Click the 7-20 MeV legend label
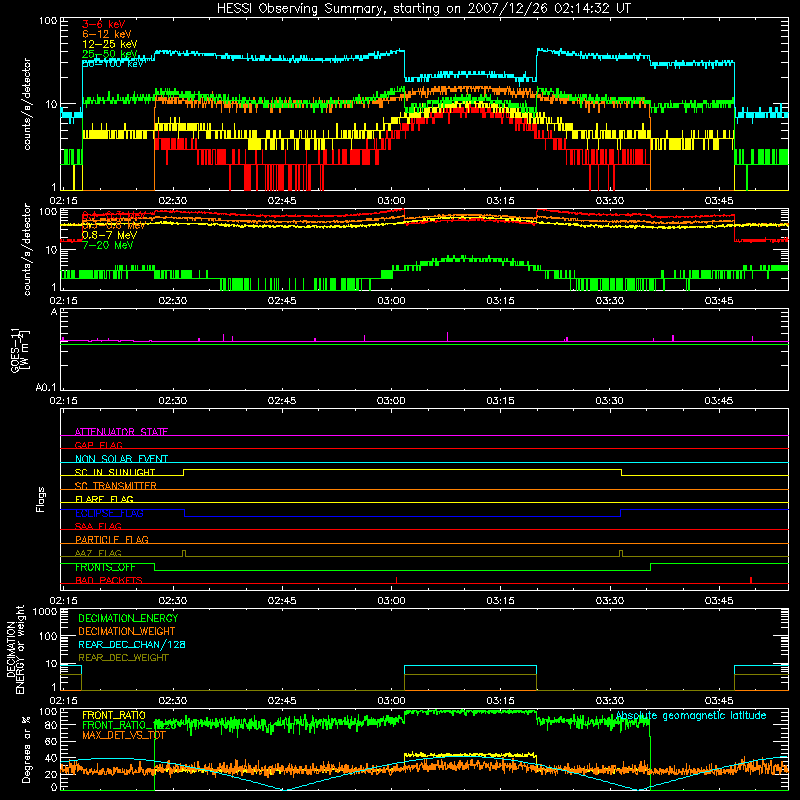 click(107, 245)
